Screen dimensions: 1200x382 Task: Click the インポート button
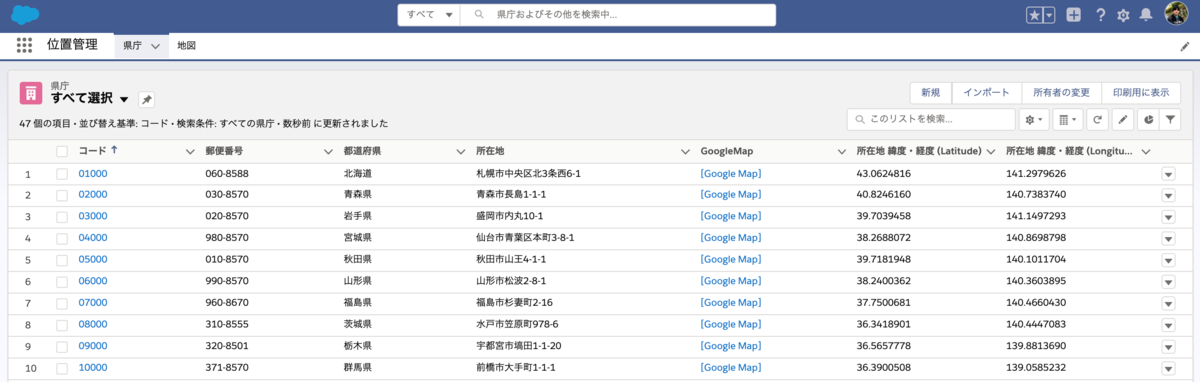point(986,92)
